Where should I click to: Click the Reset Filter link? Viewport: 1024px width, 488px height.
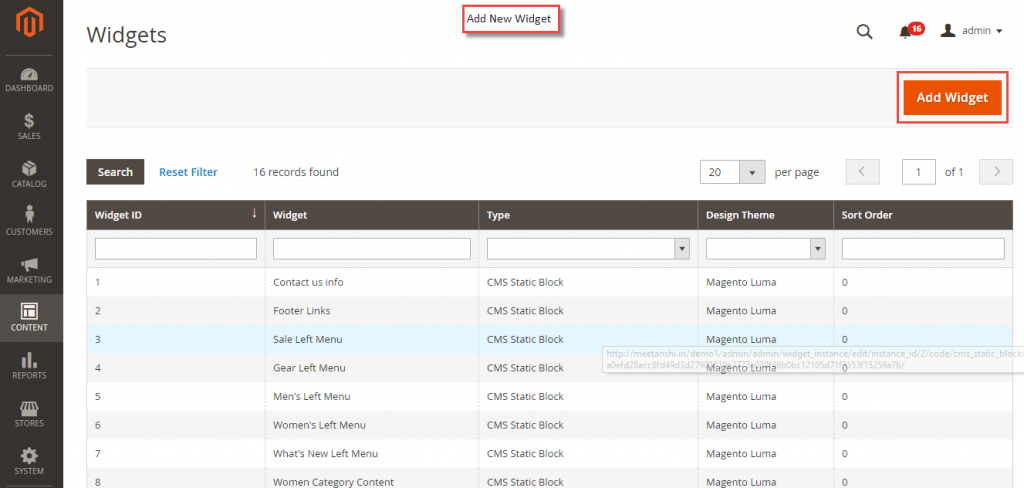(x=188, y=172)
